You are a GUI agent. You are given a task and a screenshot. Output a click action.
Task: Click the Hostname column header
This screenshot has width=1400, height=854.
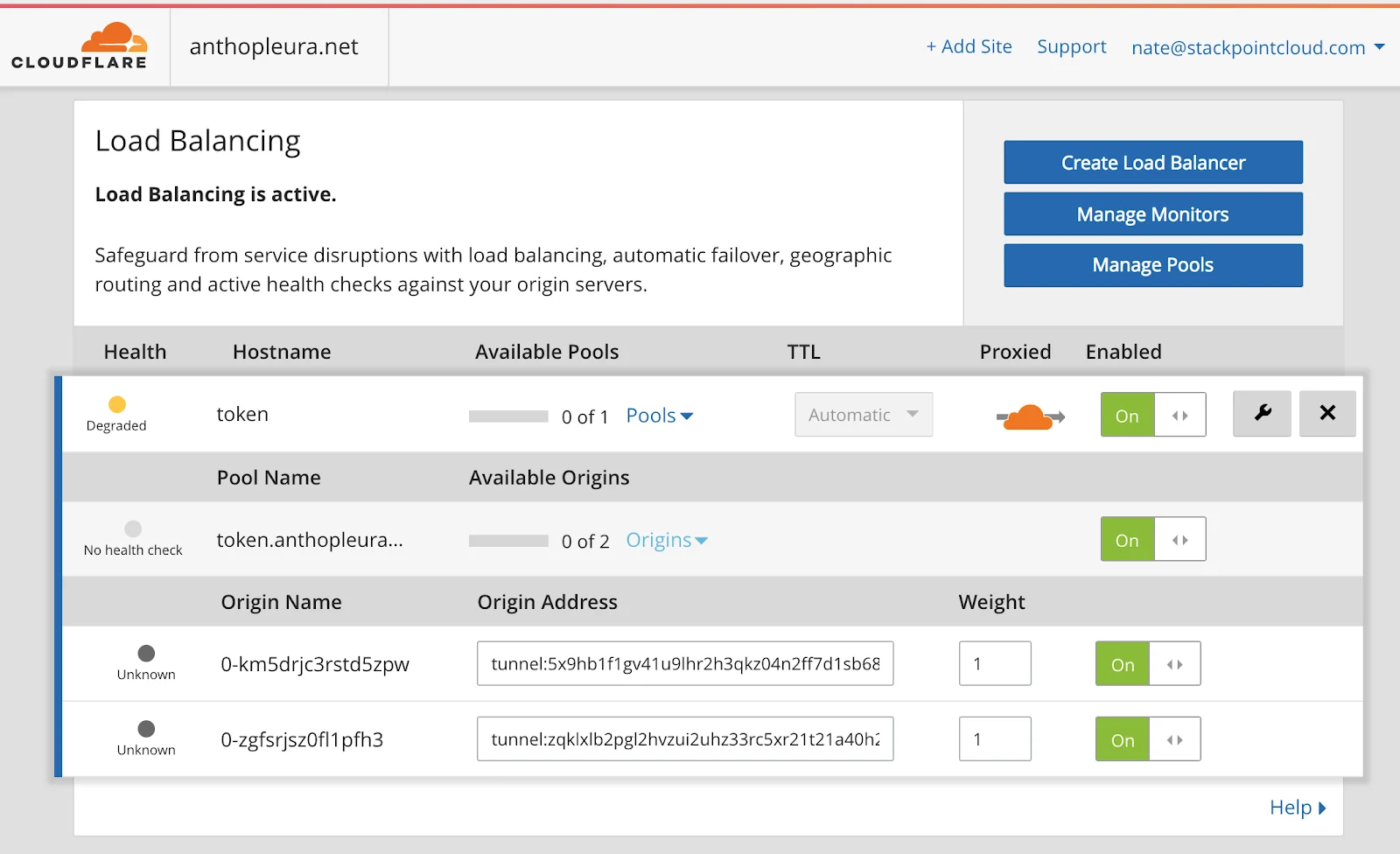[282, 352]
